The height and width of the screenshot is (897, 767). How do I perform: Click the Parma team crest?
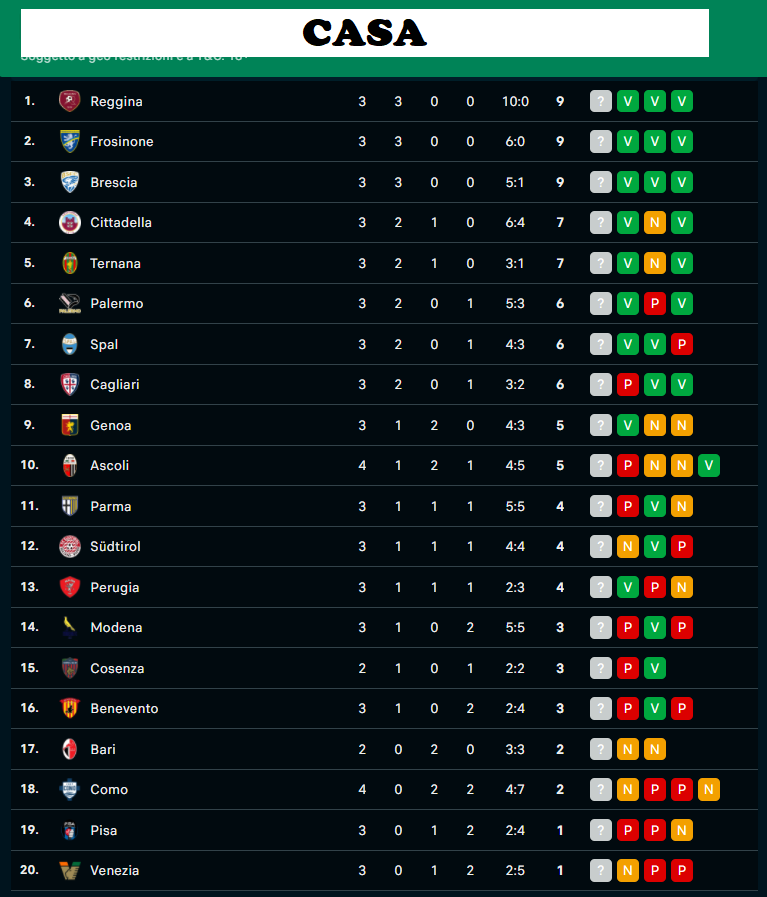click(70, 506)
